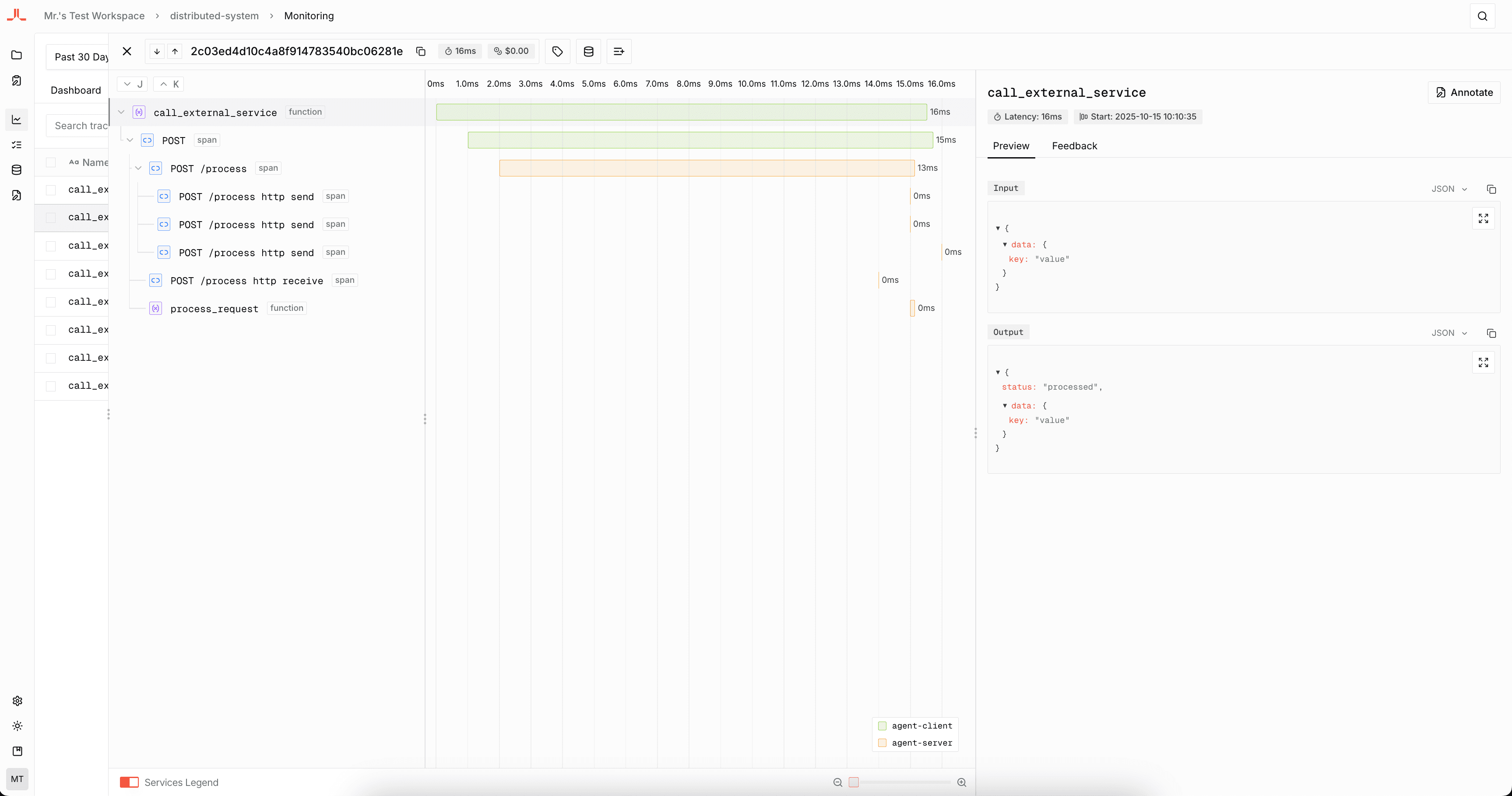Image resolution: width=1512 pixels, height=796 pixels.
Task: Copy the trace ID to clipboard
Action: point(420,51)
